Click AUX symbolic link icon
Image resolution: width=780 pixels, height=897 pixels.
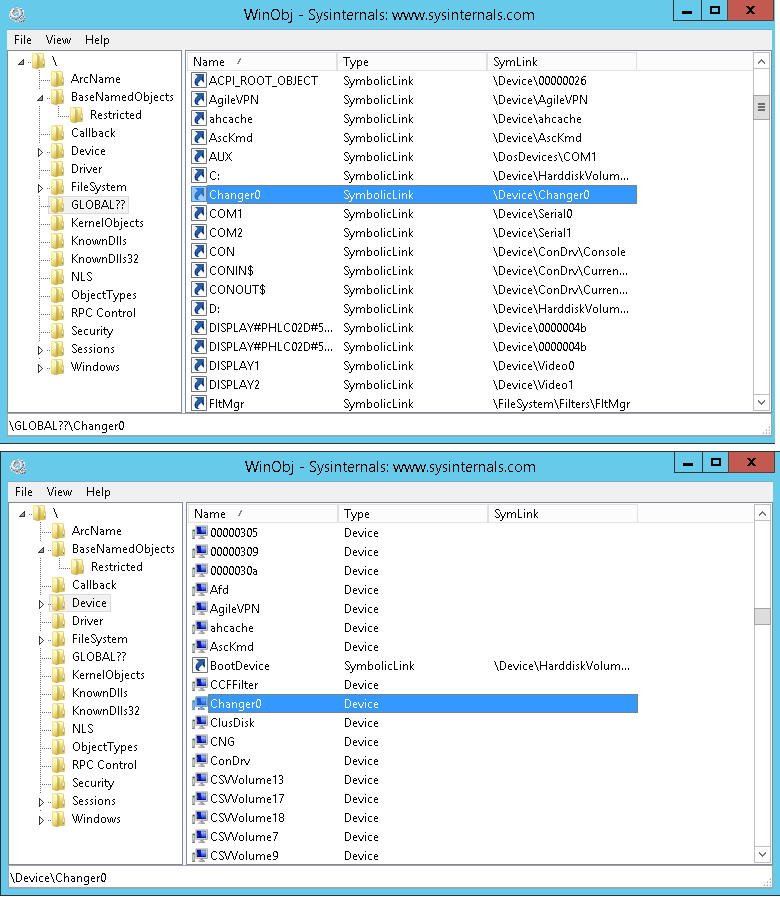(199, 156)
